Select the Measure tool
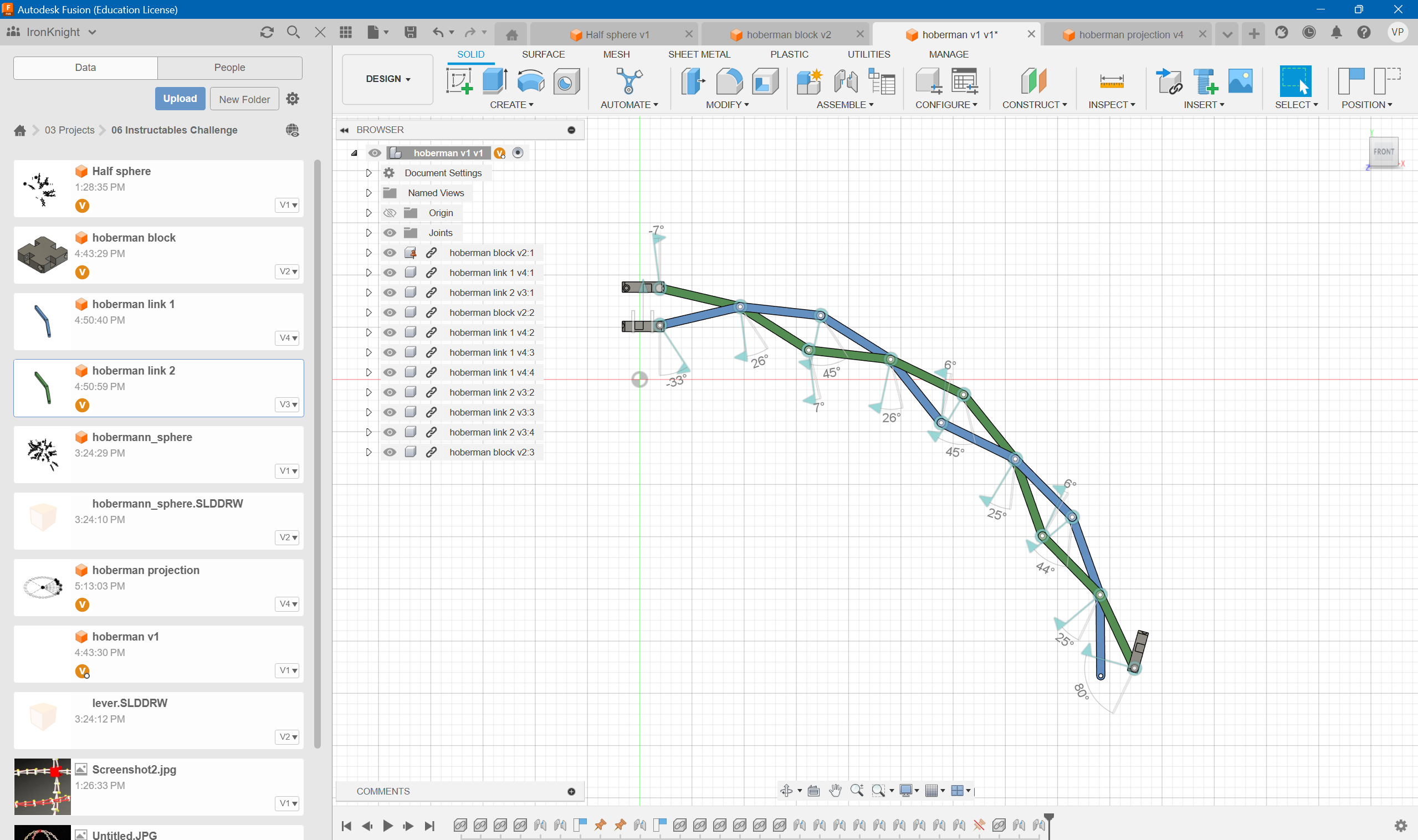 (1111, 81)
